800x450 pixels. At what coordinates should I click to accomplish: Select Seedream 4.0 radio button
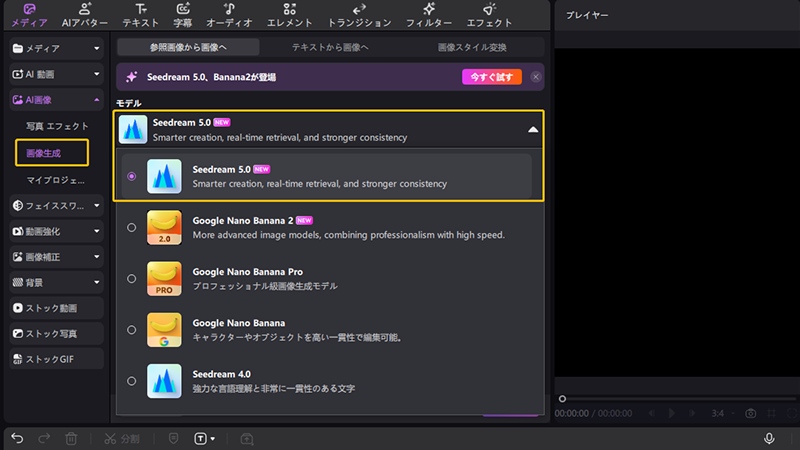click(132, 381)
